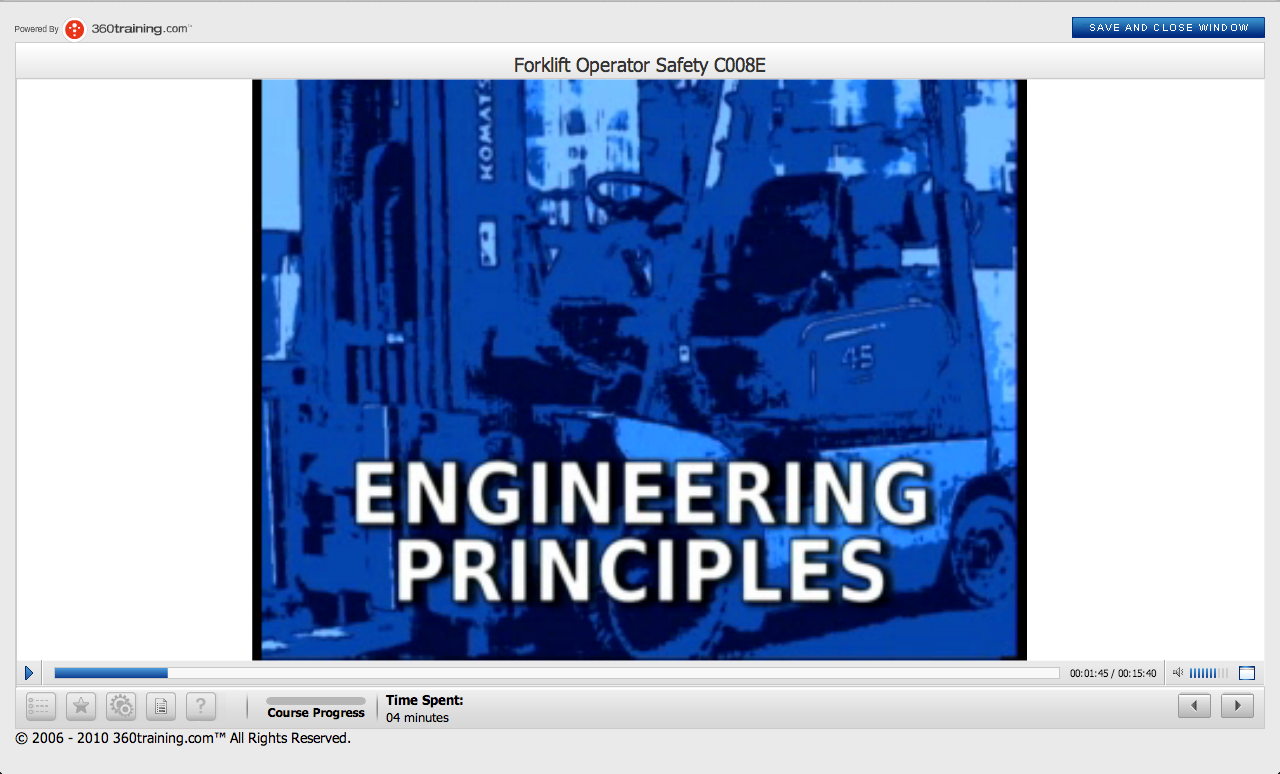This screenshot has width=1280, height=774.
Task: Play the forklift training video
Action: tap(29, 673)
